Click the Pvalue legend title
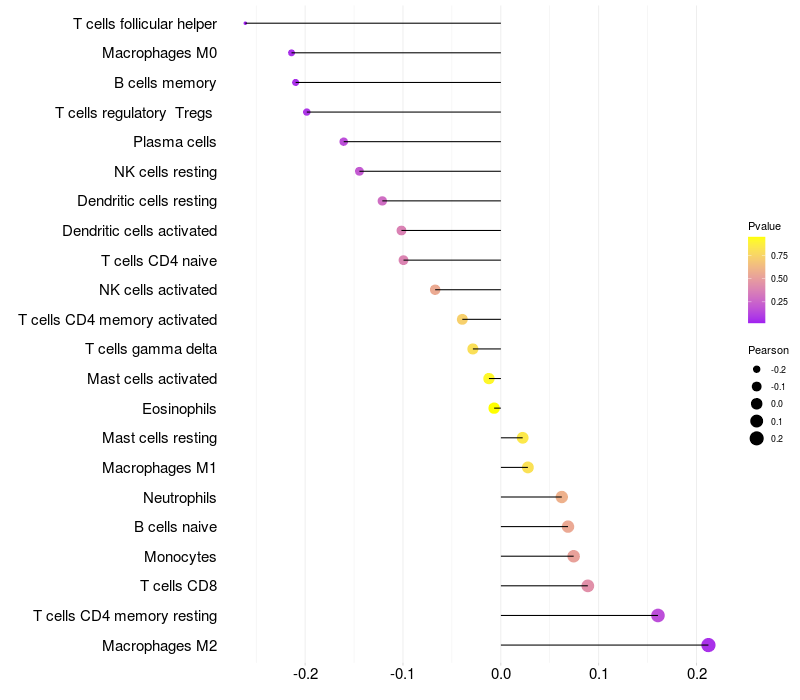 tap(764, 226)
